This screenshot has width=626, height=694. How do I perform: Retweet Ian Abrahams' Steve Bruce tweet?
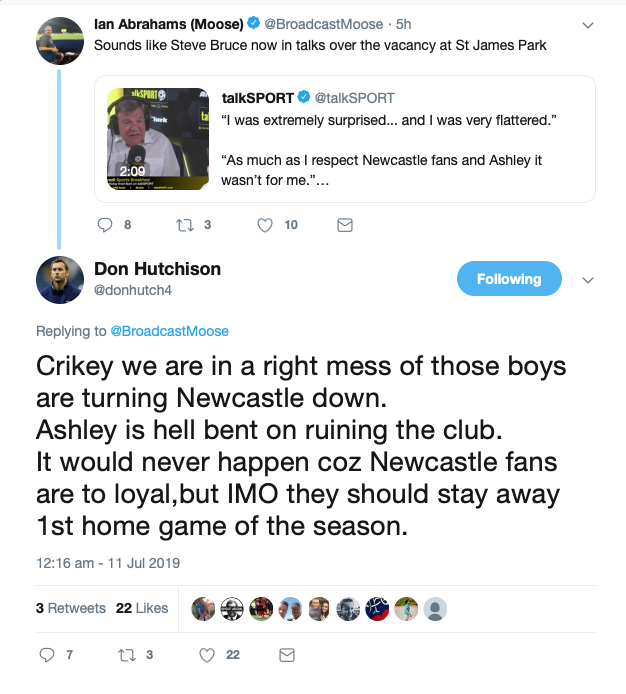[185, 225]
